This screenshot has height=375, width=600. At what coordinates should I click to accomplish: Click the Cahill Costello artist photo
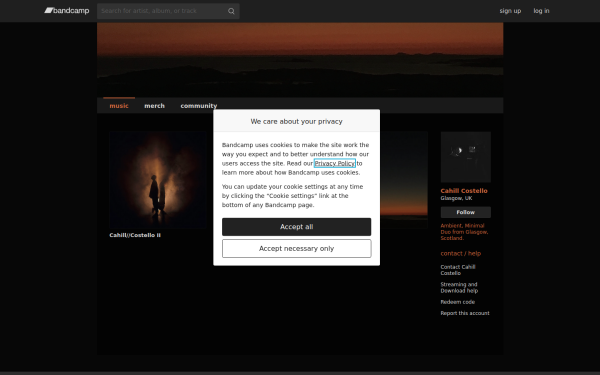[466, 157]
